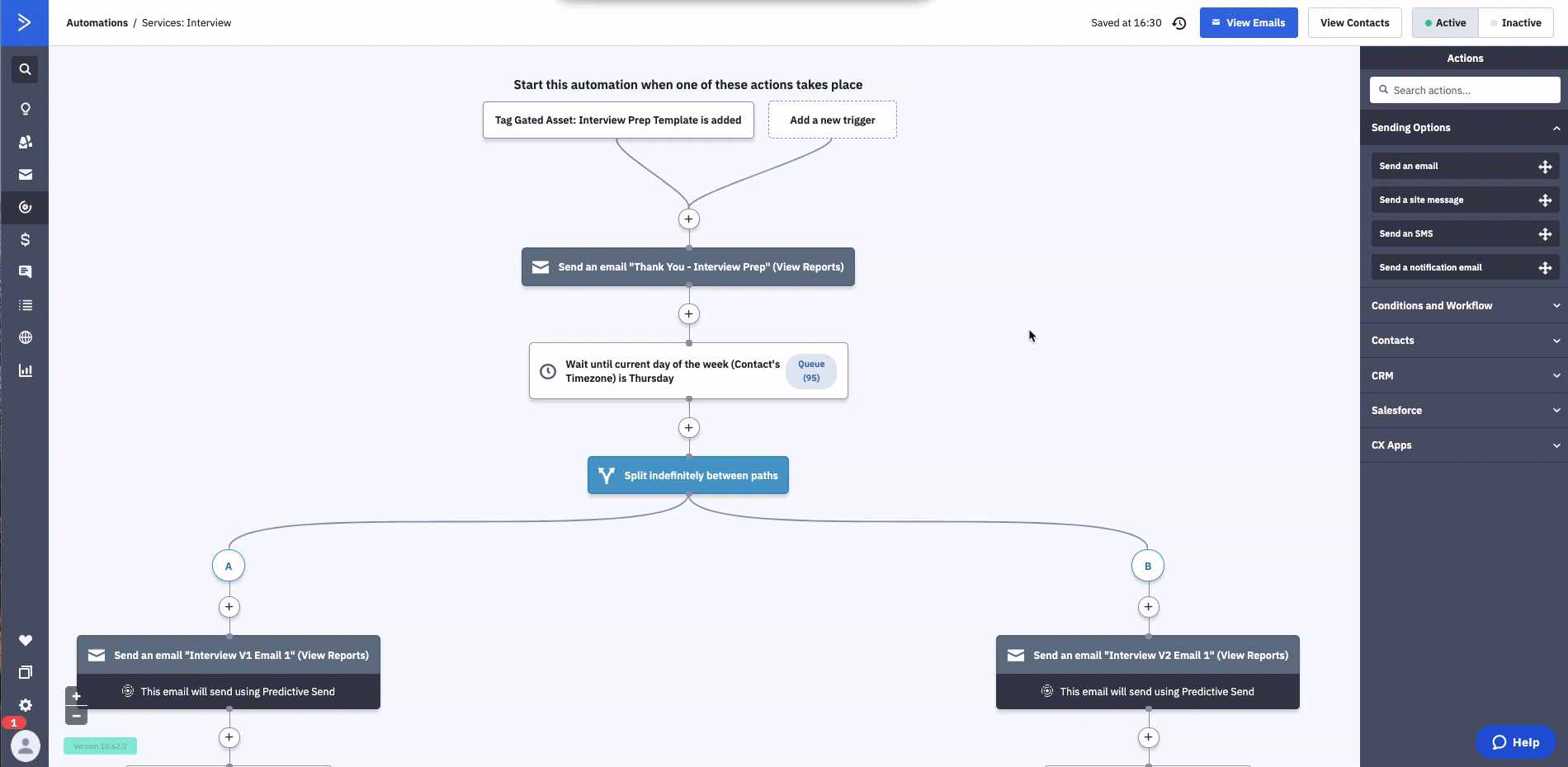Focus the Search actions field
This screenshot has width=1568, height=767.
(x=1465, y=91)
